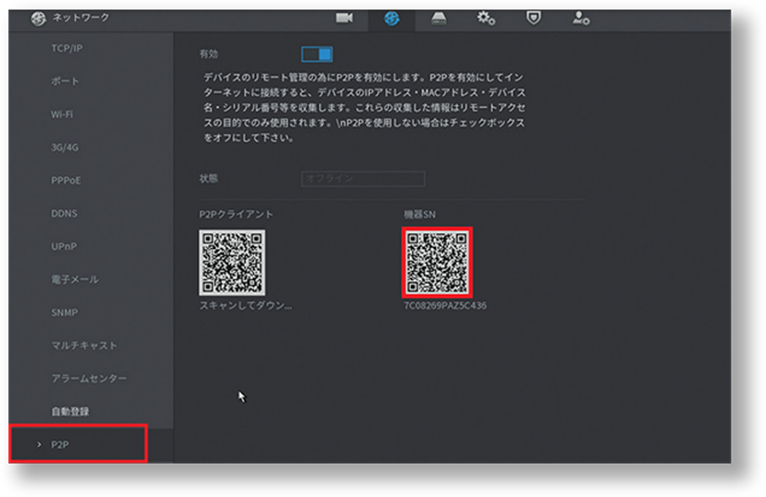Select マルチキャスト in the sidebar
The image size is (766, 497).
84,346
